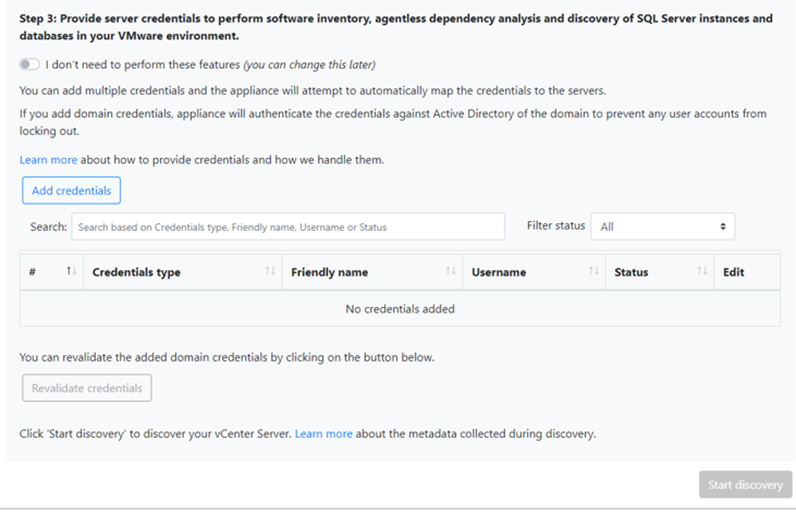Image resolution: width=796 pixels, height=527 pixels.
Task: Open the Filter status dropdown
Action: coord(662,227)
